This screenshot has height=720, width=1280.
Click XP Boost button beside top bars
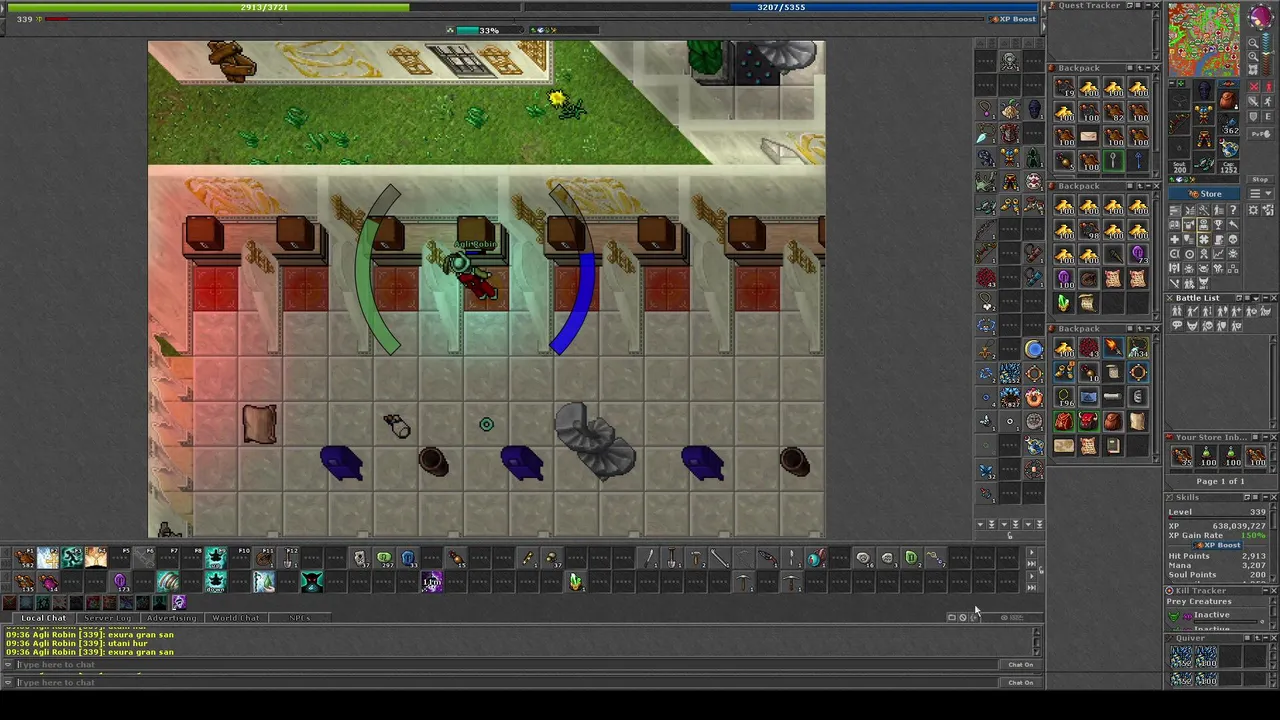coord(1014,19)
